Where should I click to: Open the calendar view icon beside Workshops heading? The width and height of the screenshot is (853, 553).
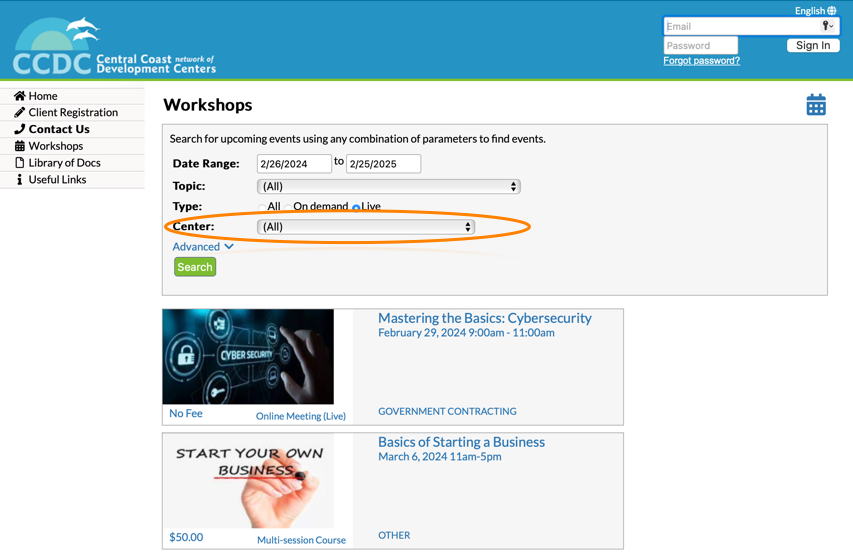coord(816,105)
